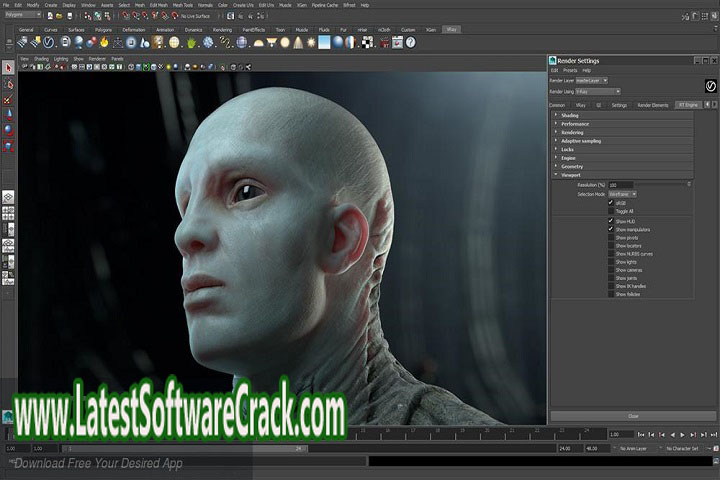Expand the Adaptive sampling section
720x480 pixels.
click(622, 141)
